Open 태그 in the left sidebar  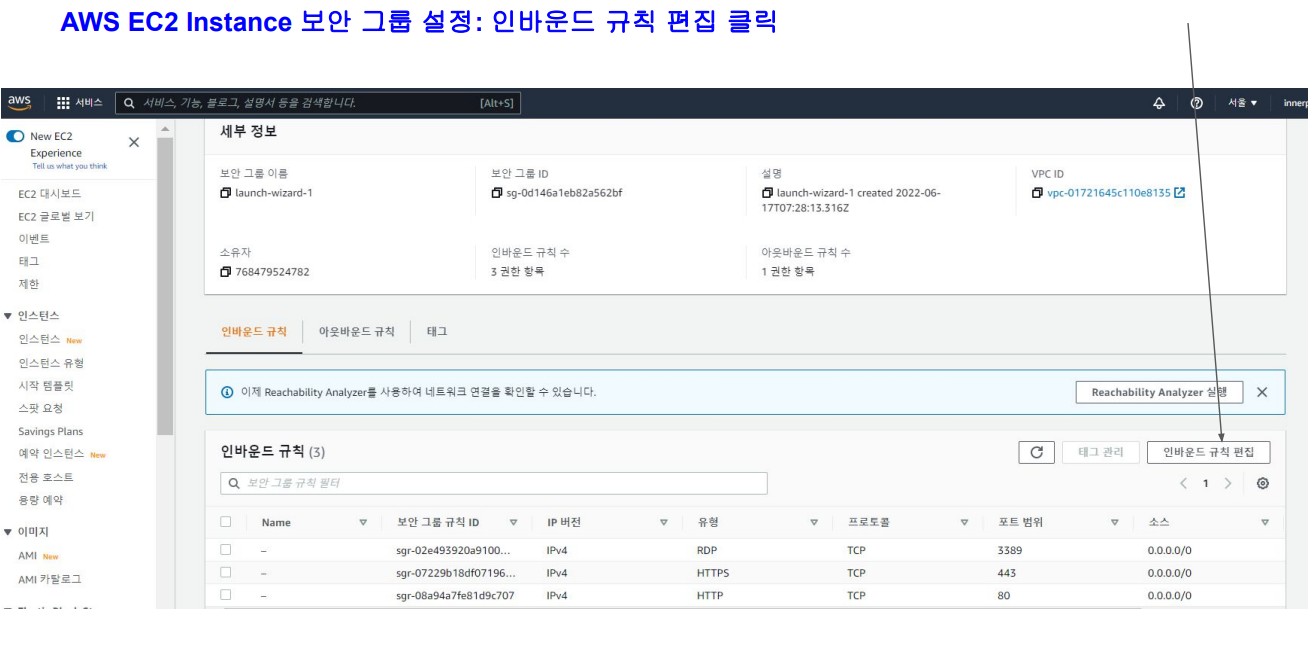(x=28, y=261)
